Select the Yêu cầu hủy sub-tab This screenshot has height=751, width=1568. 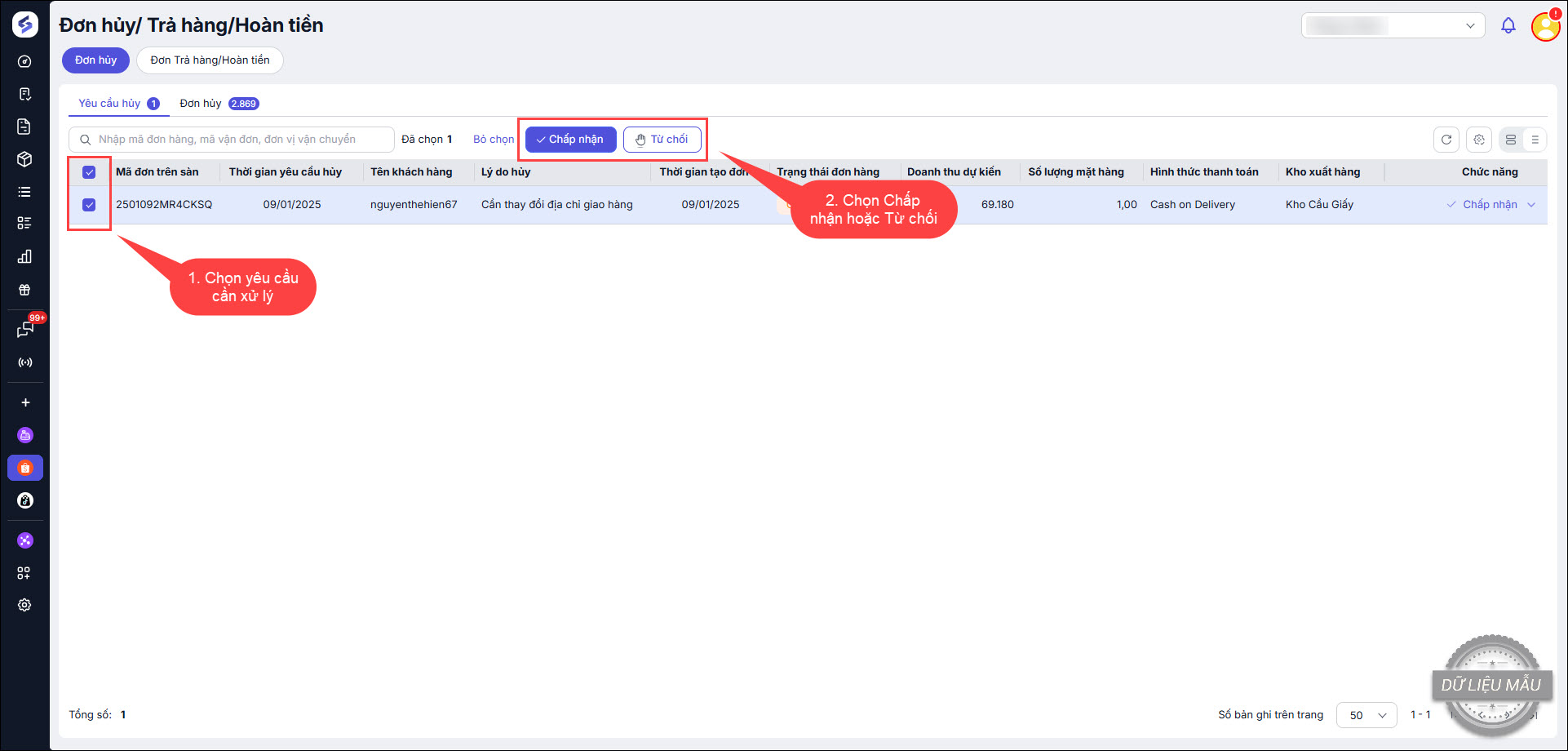click(x=119, y=104)
